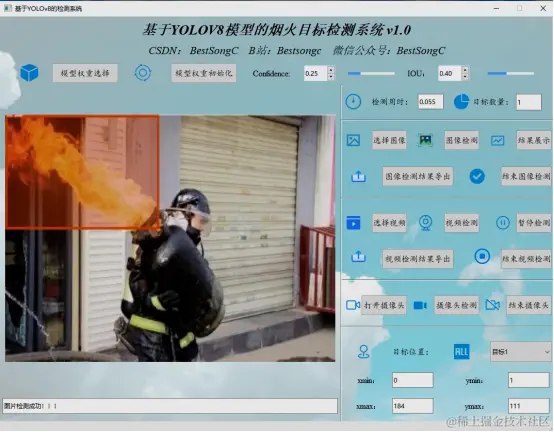Image resolution: width=554 pixels, height=432 pixels.
Task: Open the 结果展示 button
Action: tap(534, 140)
